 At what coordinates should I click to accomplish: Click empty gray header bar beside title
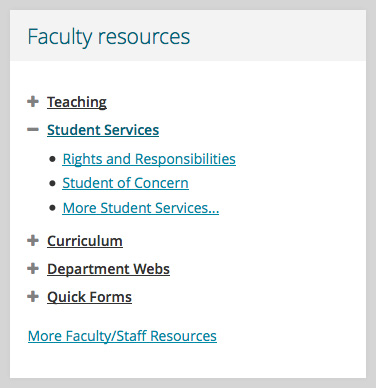[x=277, y=36]
